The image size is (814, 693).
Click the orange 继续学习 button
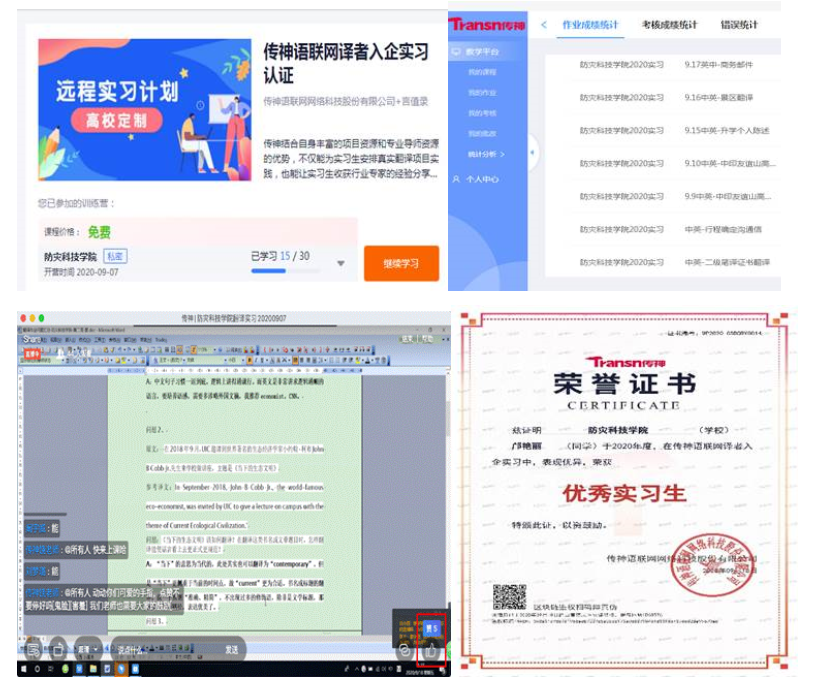pyautogui.click(x=400, y=264)
